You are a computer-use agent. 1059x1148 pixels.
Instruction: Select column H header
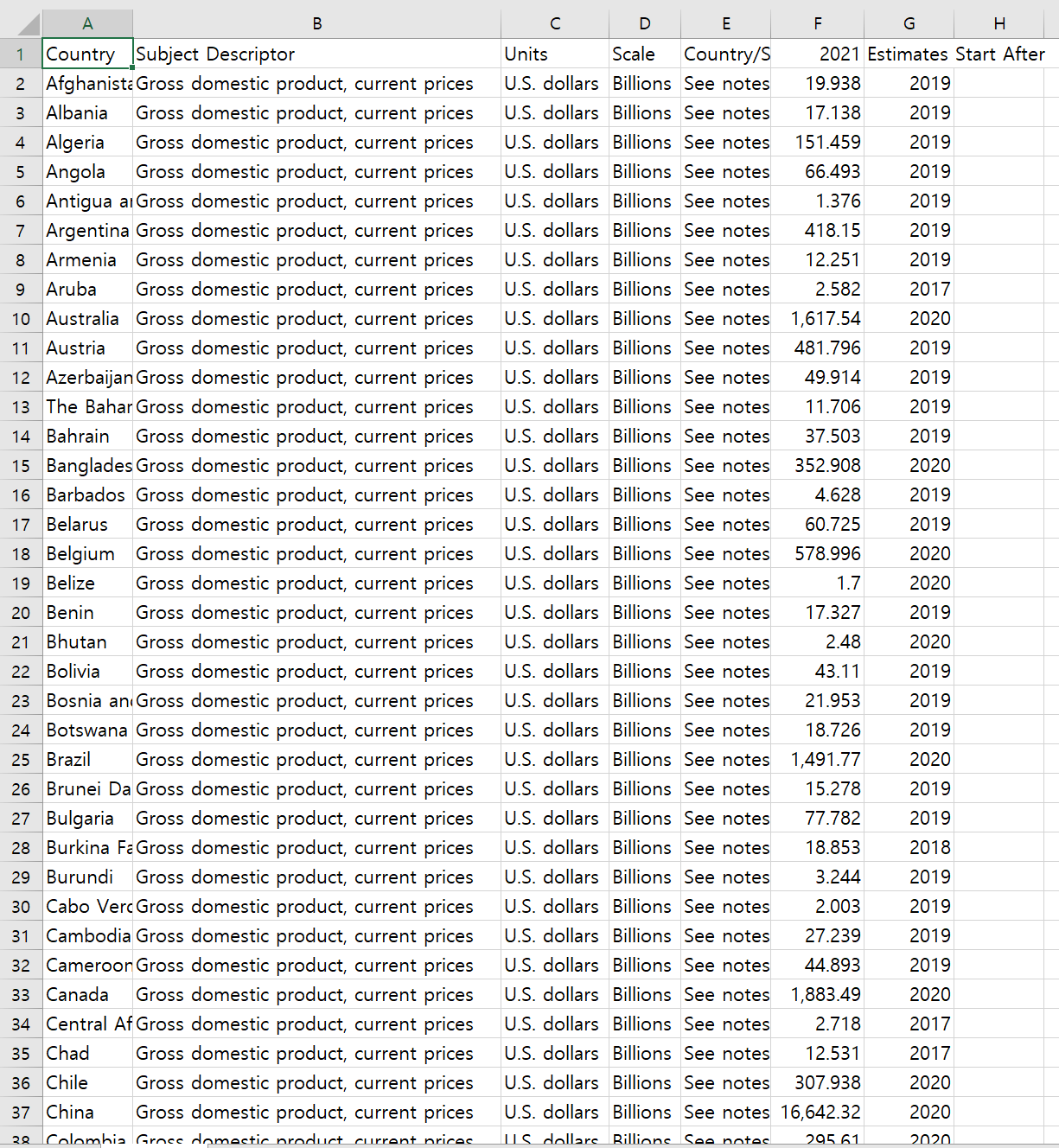(x=998, y=23)
